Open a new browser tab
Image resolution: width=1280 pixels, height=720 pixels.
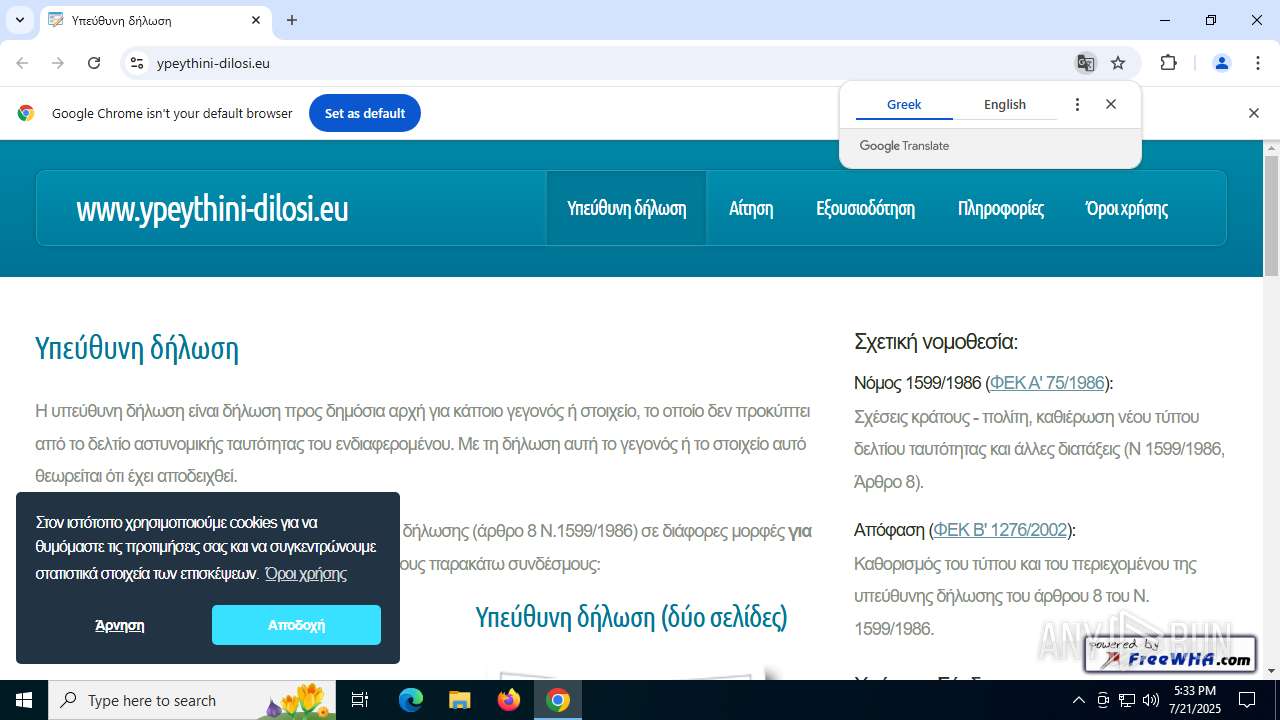tap(292, 20)
